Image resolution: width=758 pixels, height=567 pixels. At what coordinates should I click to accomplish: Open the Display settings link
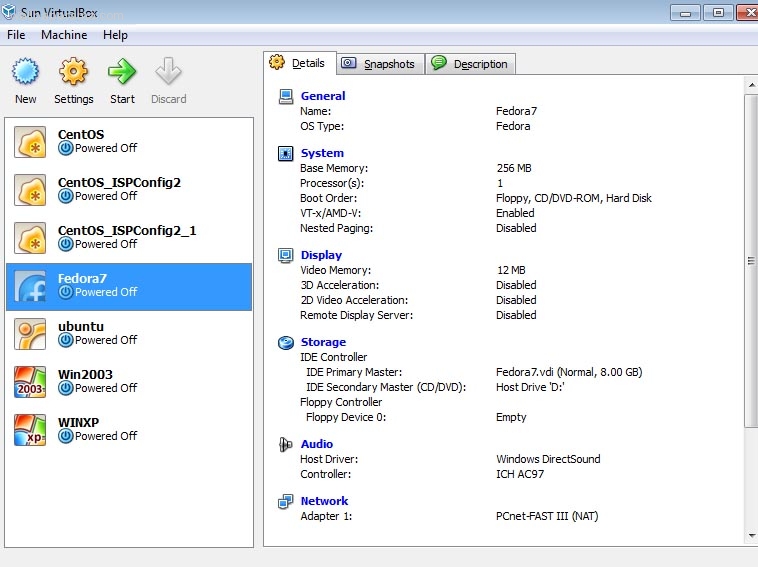click(x=321, y=255)
